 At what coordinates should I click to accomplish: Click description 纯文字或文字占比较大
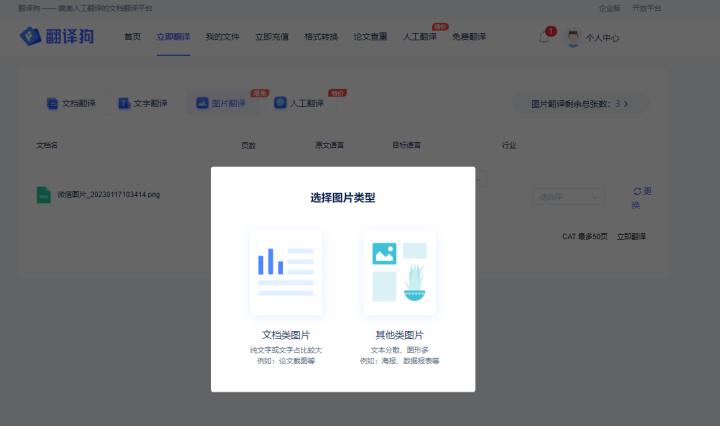[286, 350]
